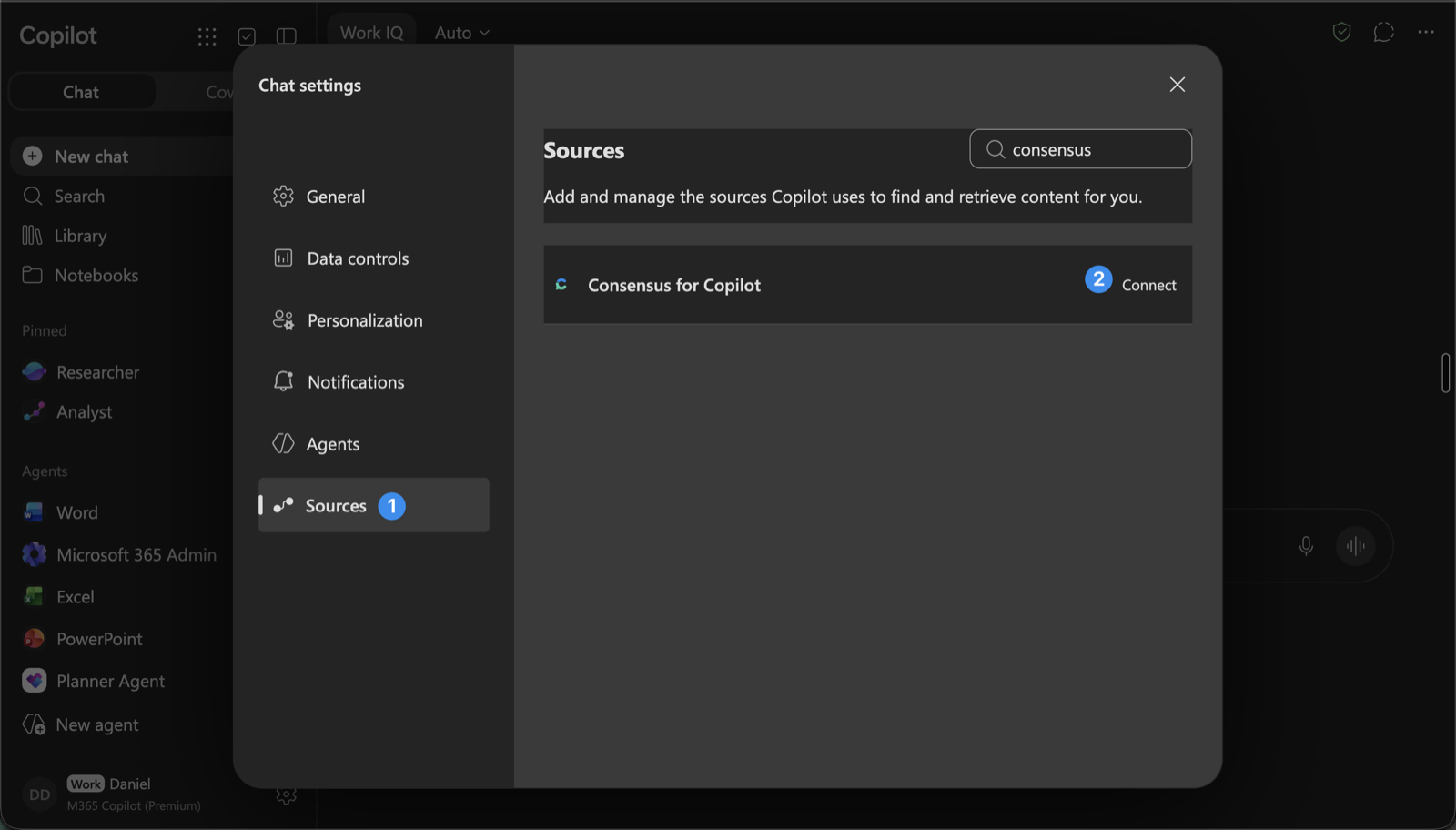The image size is (1456, 830).
Task: Switch to the Work IQ tab
Action: coord(371,33)
